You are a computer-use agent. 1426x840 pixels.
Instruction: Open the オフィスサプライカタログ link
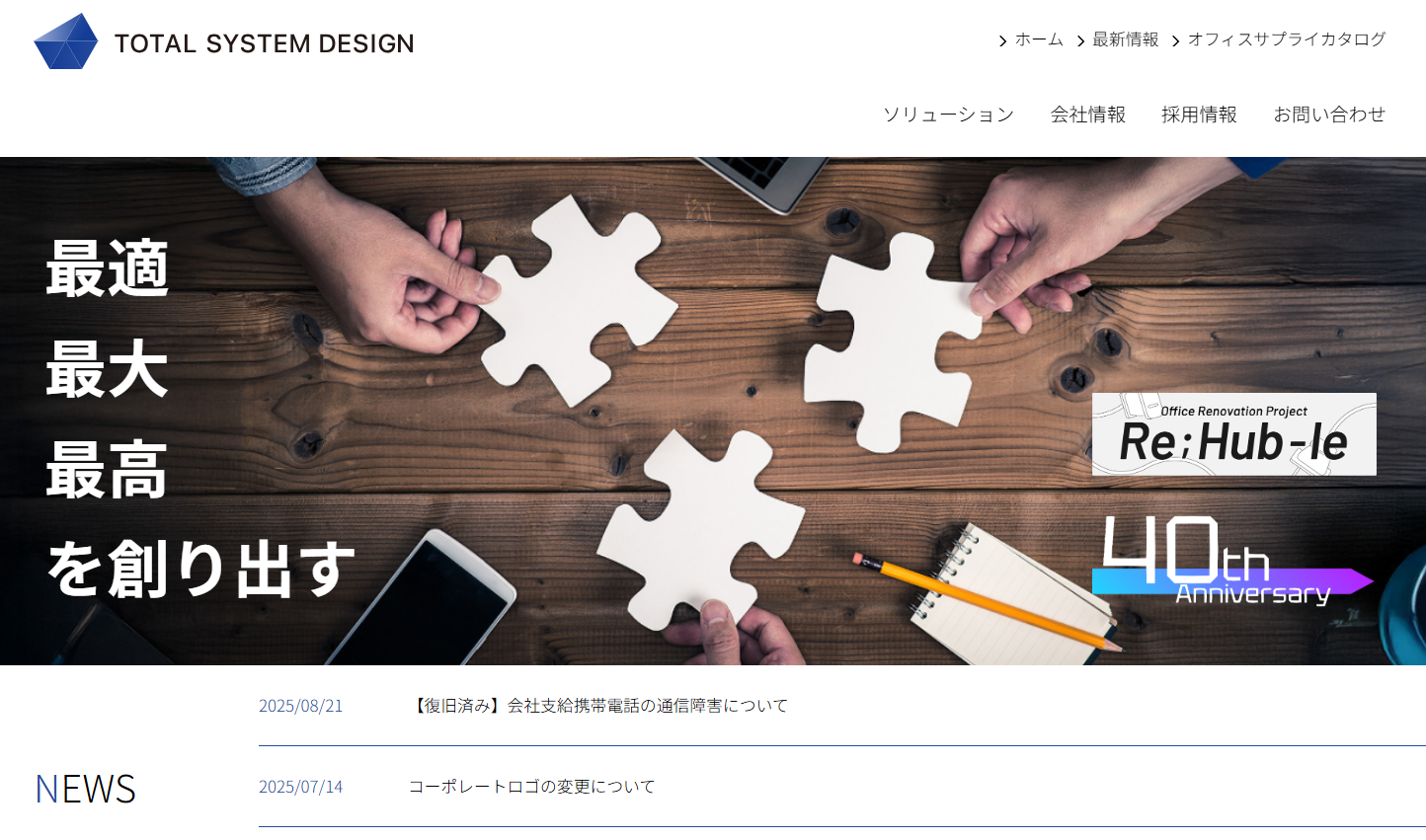(1287, 39)
